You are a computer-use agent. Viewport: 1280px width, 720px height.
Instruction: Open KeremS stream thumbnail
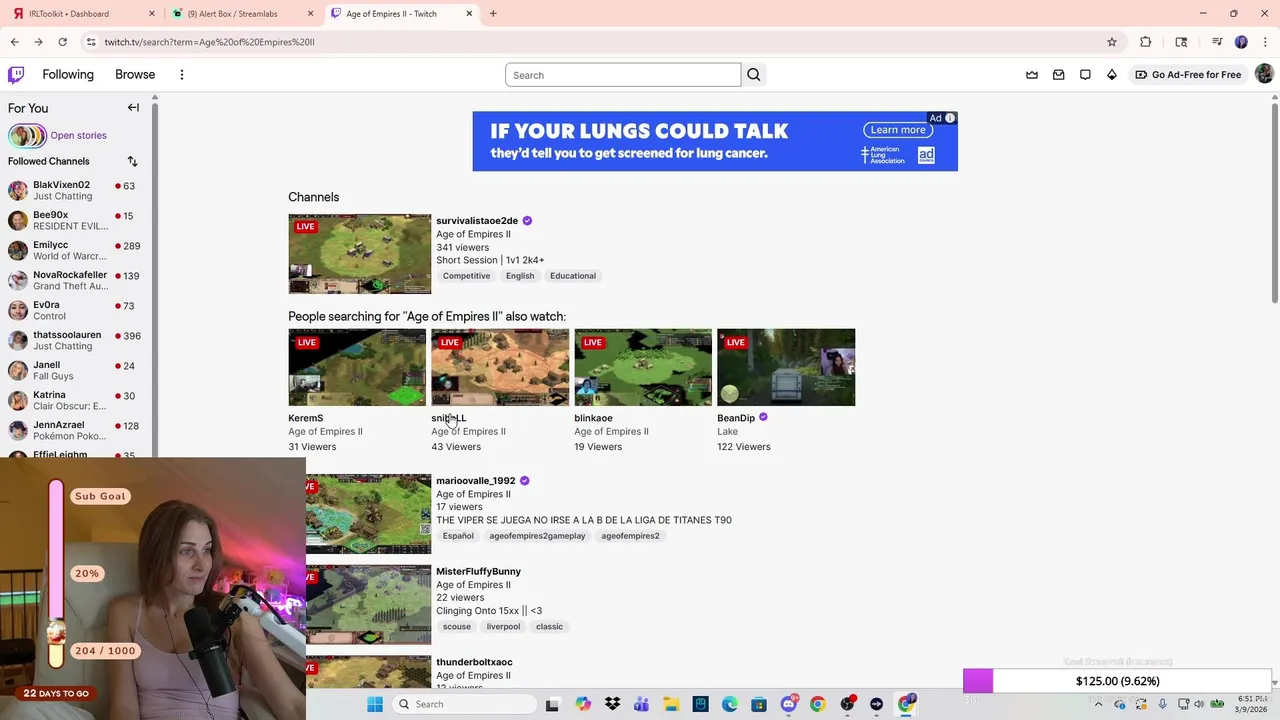(x=357, y=367)
